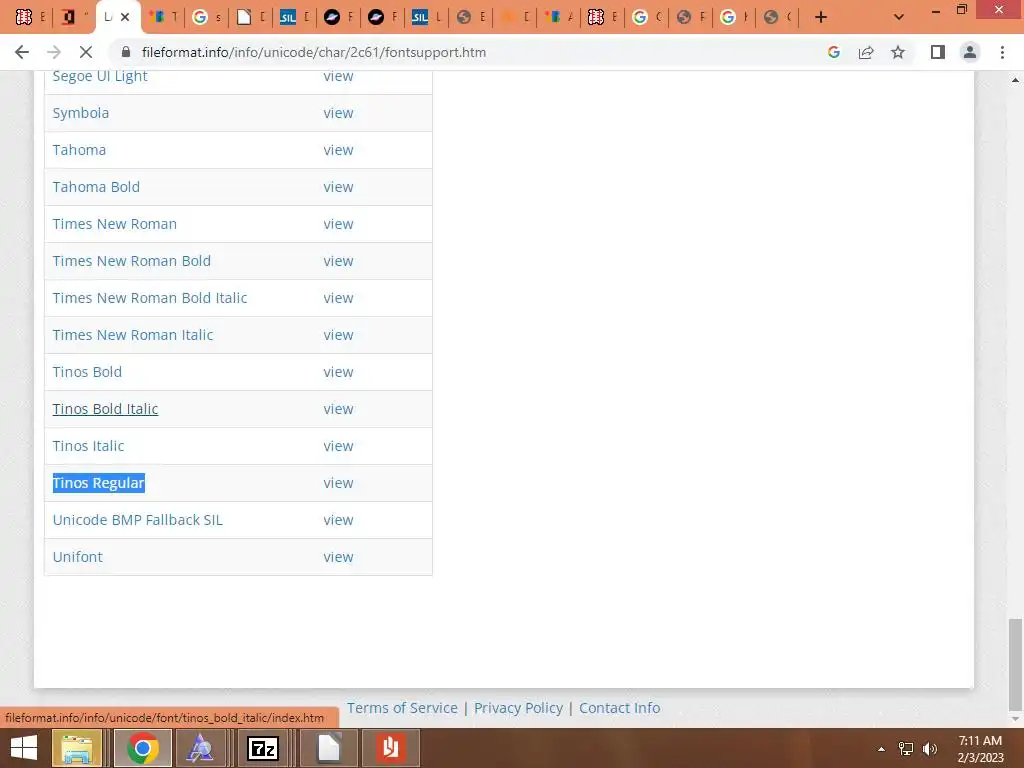Click the Chrome taskbar icon

coord(143,748)
